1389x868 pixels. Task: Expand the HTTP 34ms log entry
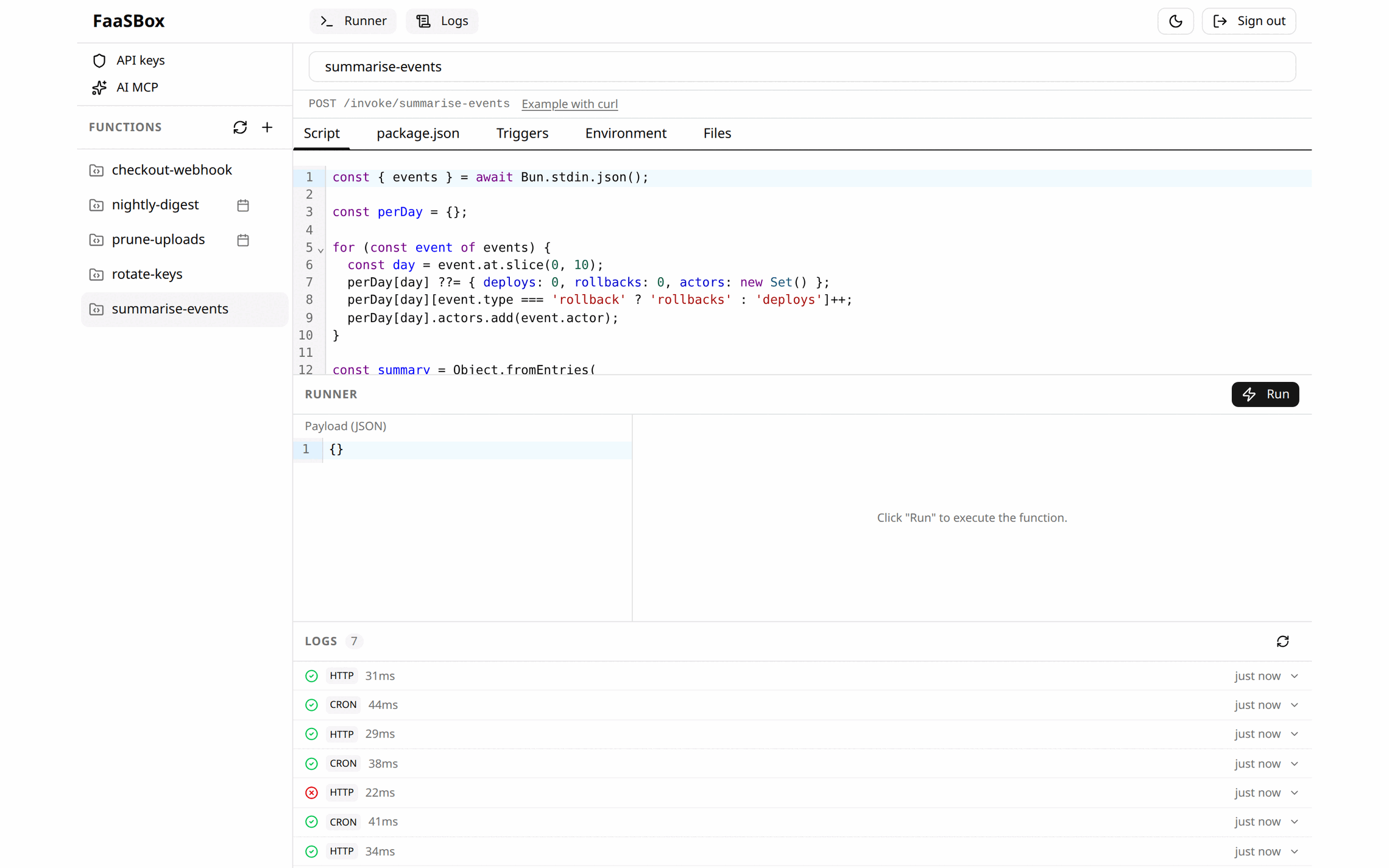click(802, 852)
